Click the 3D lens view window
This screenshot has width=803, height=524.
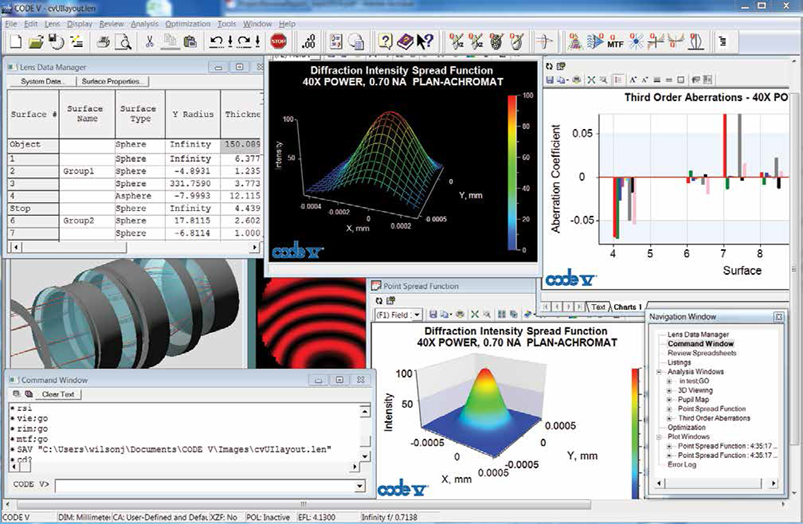(x=125, y=313)
